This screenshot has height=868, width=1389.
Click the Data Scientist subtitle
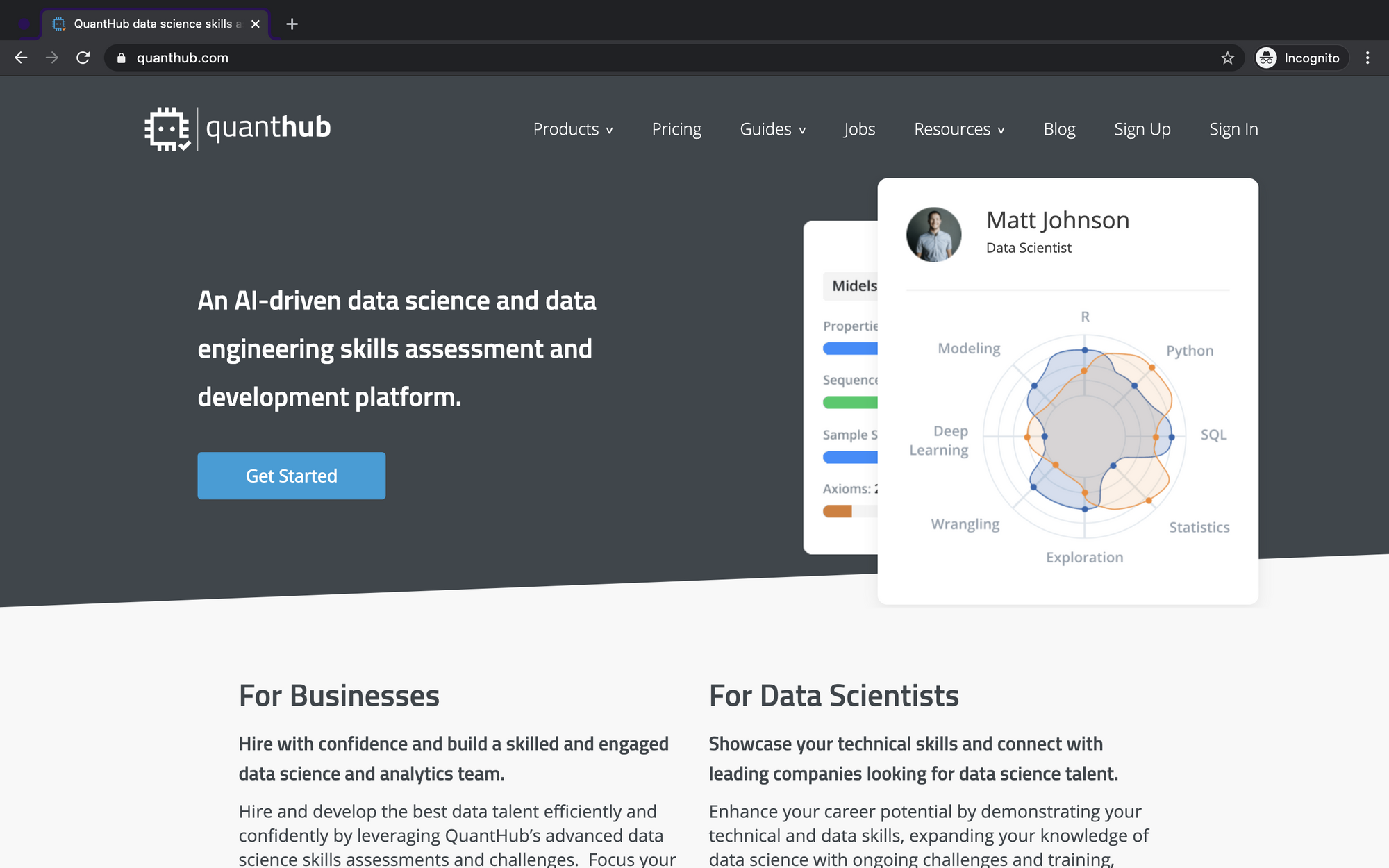1029,248
